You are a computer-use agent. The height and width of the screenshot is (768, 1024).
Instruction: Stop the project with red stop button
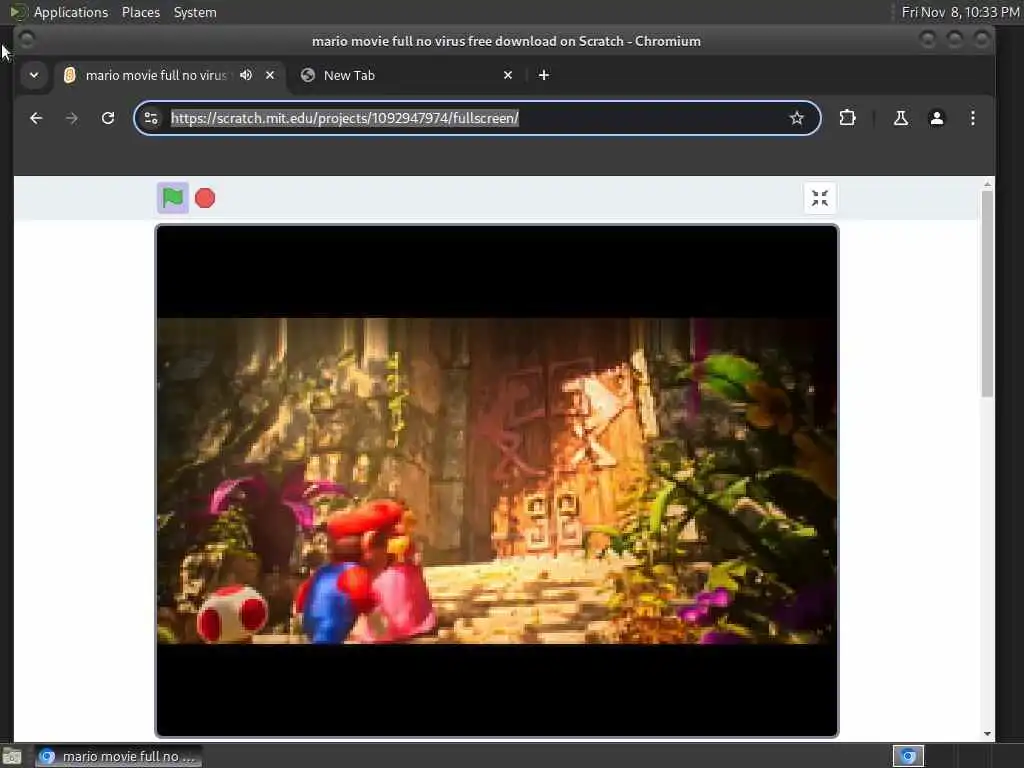click(205, 198)
